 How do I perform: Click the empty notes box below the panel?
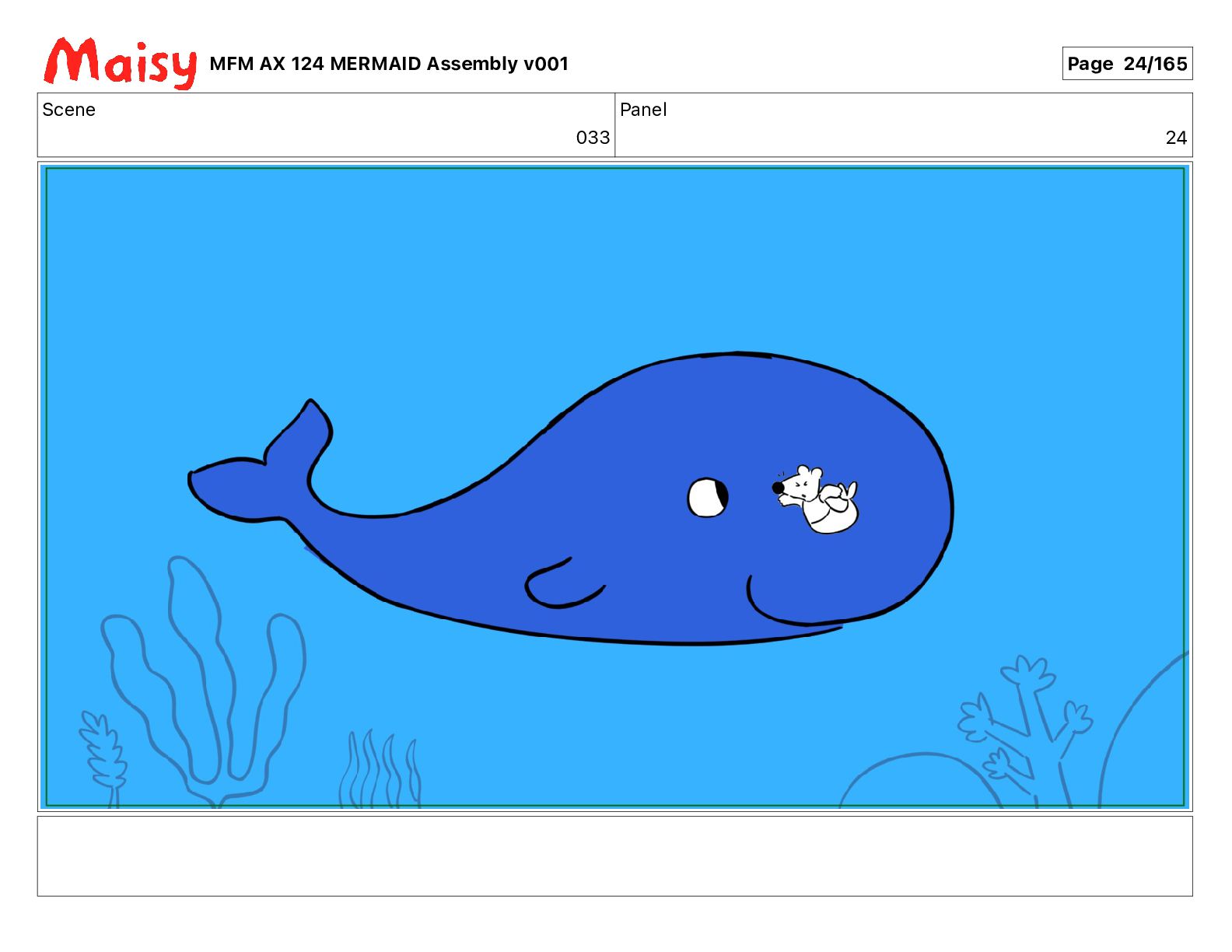(x=614, y=856)
